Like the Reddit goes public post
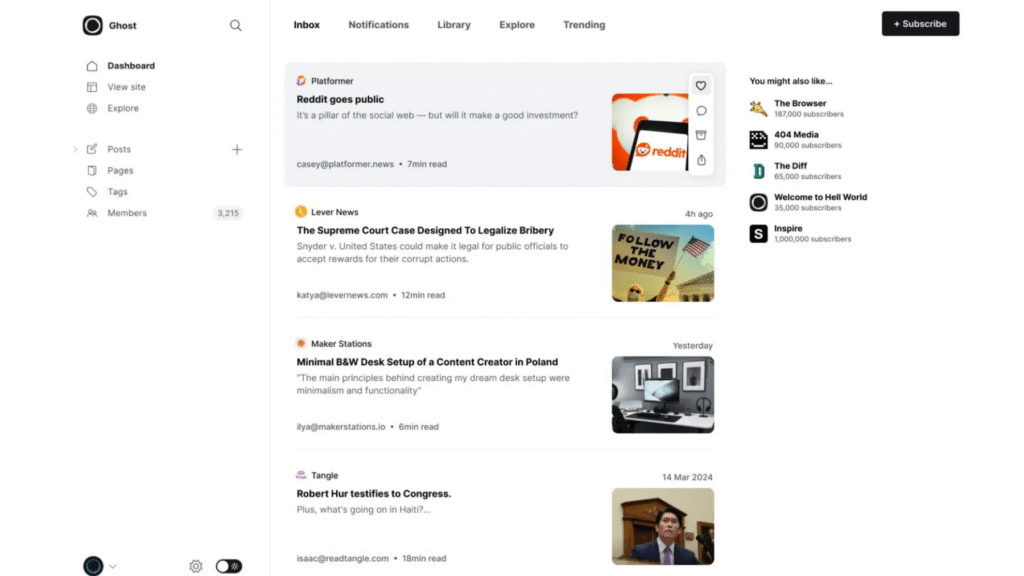This screenshot has width=1024, height=576. click(701, 86)
